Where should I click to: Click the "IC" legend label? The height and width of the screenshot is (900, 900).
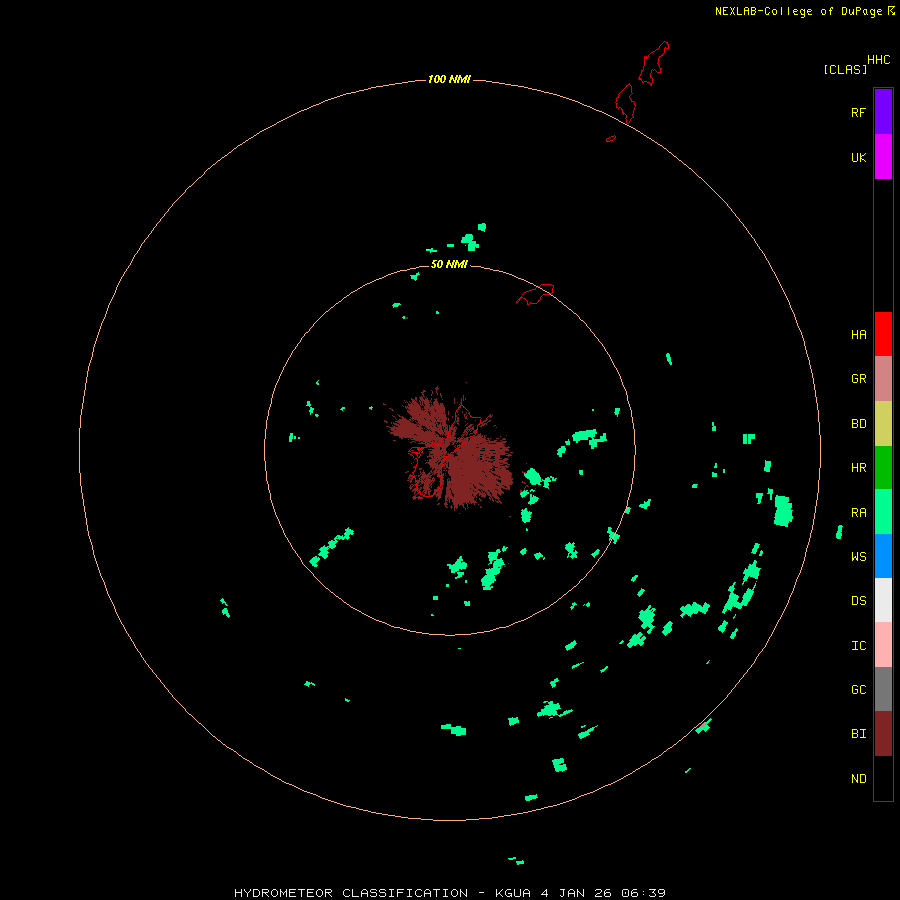[859, 646]
